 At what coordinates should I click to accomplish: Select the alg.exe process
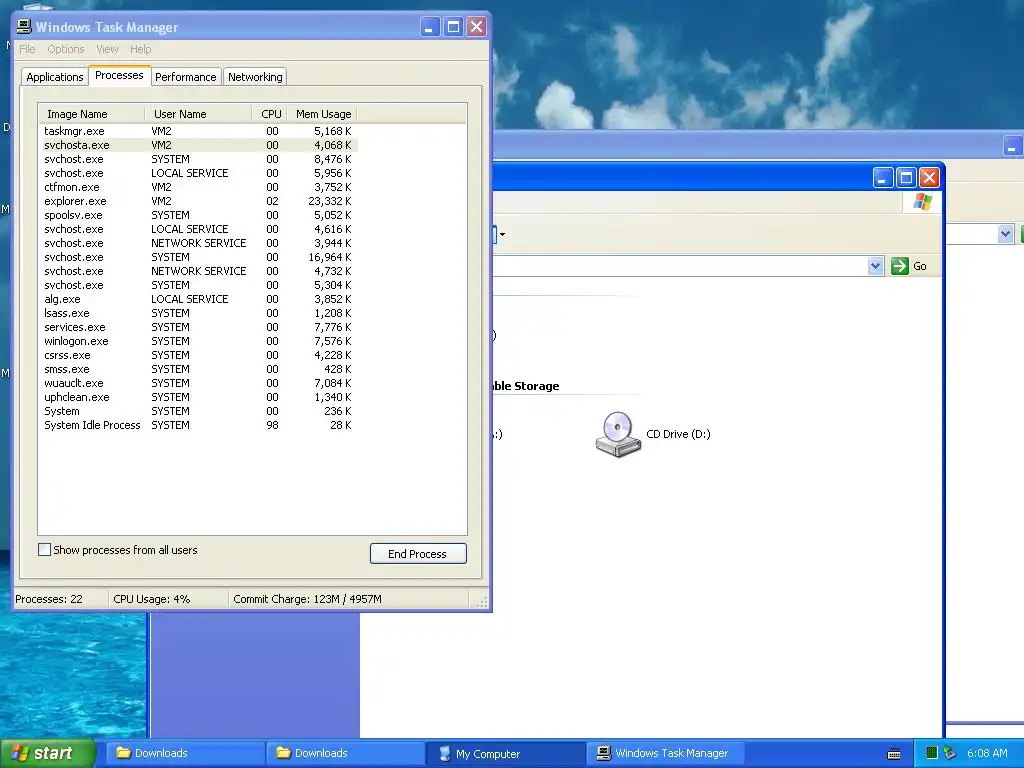[198, 299]
